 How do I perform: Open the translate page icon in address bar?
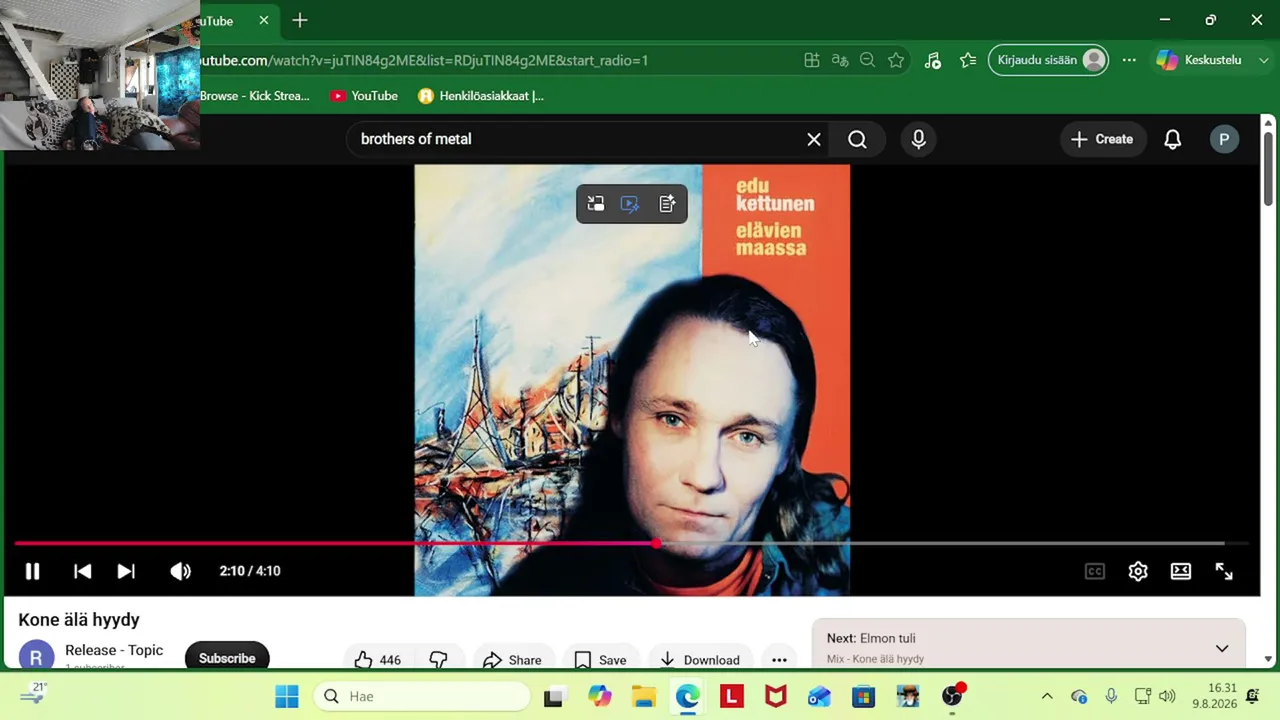tap(840, 60)
